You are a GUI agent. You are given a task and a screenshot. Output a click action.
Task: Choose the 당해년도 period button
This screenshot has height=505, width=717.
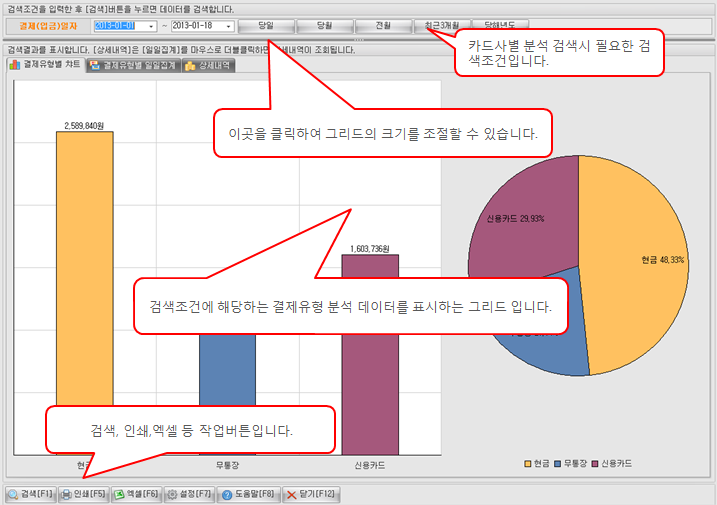(500, 26)
